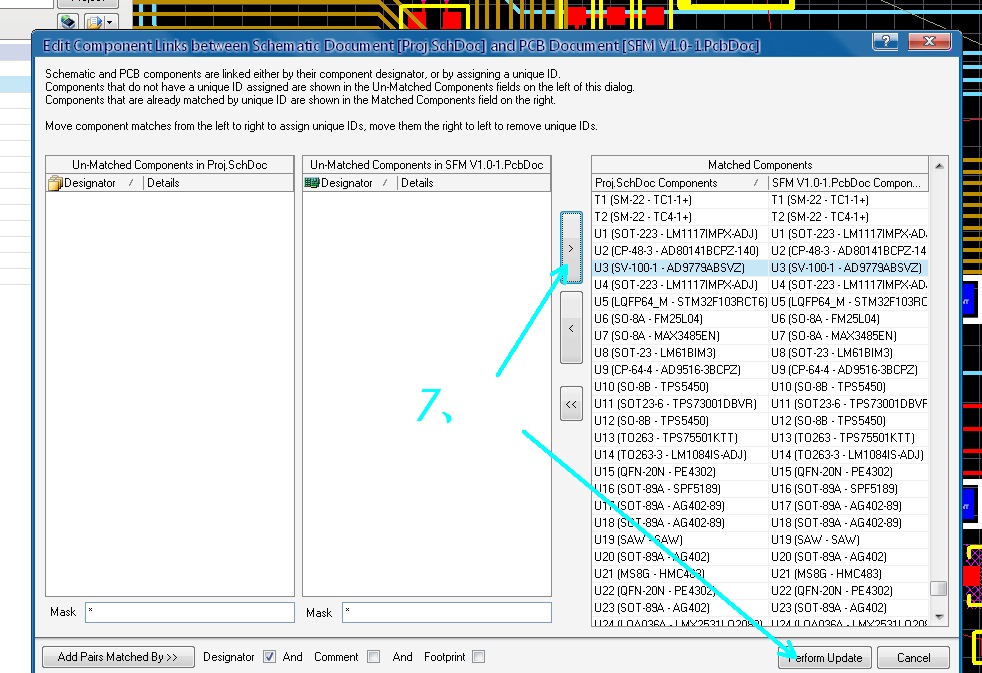Select T2 (SM-22 - TC4-1+) in PcbDoc column
982x673 pixels.
pos(849,217)
